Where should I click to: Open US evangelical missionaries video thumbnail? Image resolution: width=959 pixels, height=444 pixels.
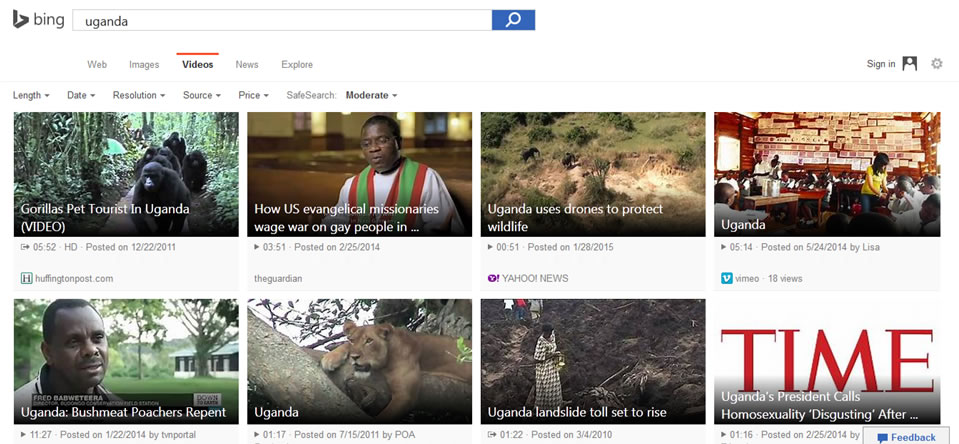click(x=360, y=174)
